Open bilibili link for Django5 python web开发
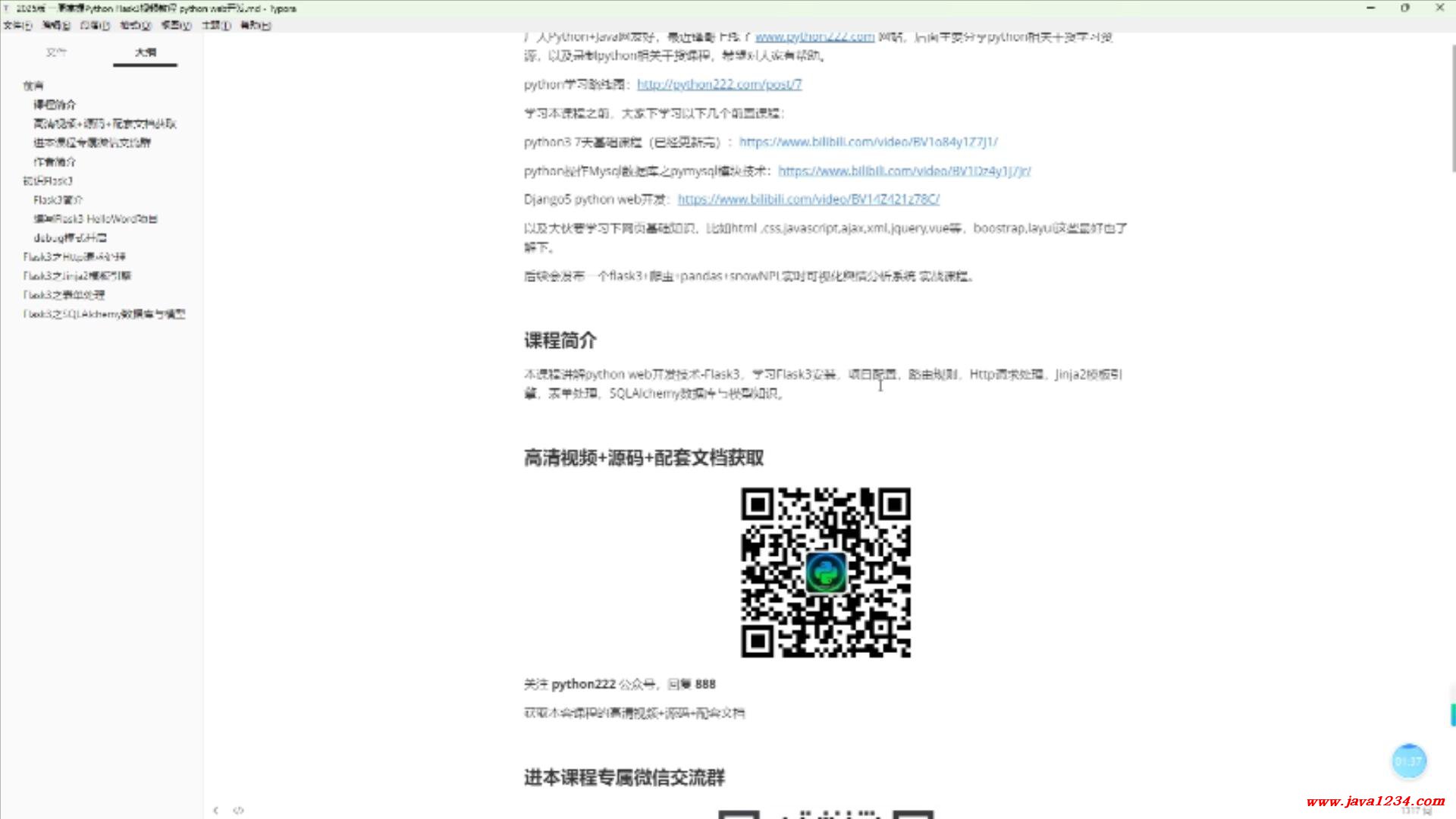The image size is (1456, 819). click(808, 199)
